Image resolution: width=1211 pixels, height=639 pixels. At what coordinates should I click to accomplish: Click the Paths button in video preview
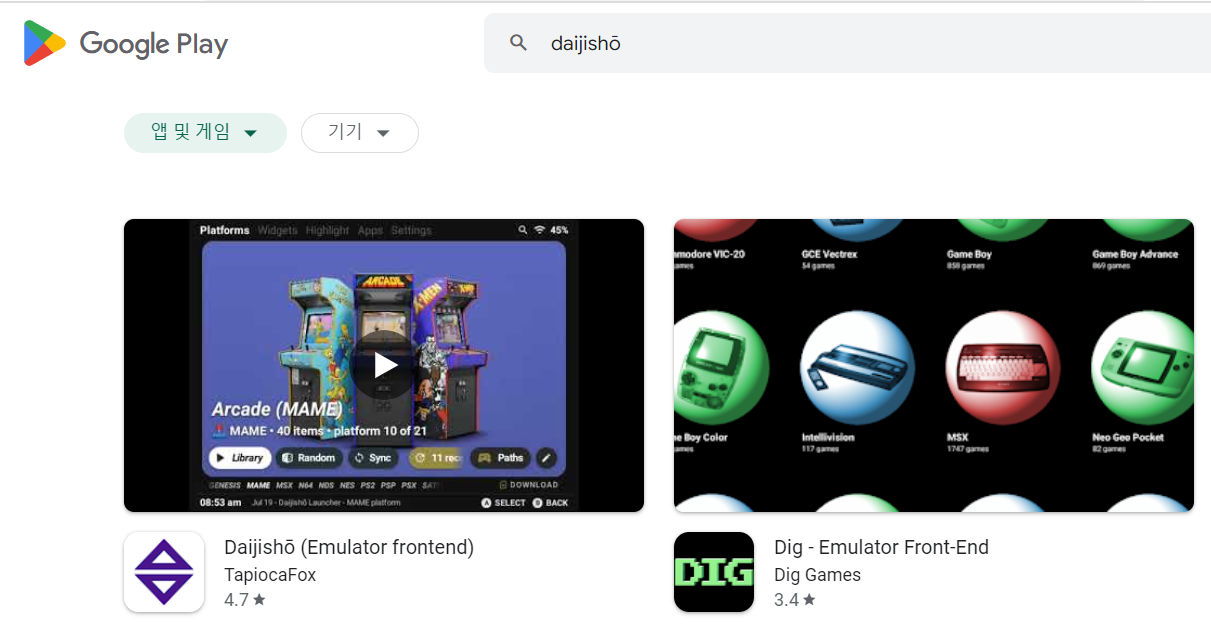[x=500, y=458]
